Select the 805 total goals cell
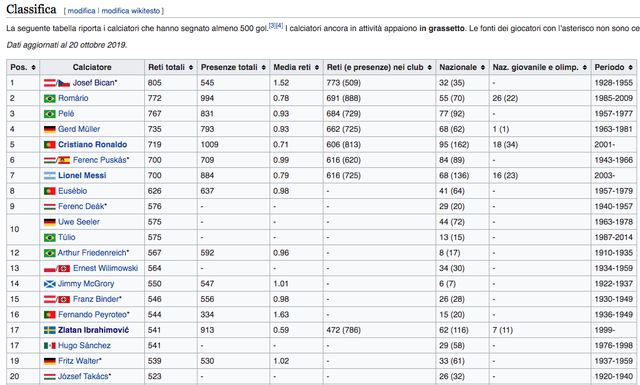Image resolution: width=640 pixels, height=385 pixels. tap(171, 83)
